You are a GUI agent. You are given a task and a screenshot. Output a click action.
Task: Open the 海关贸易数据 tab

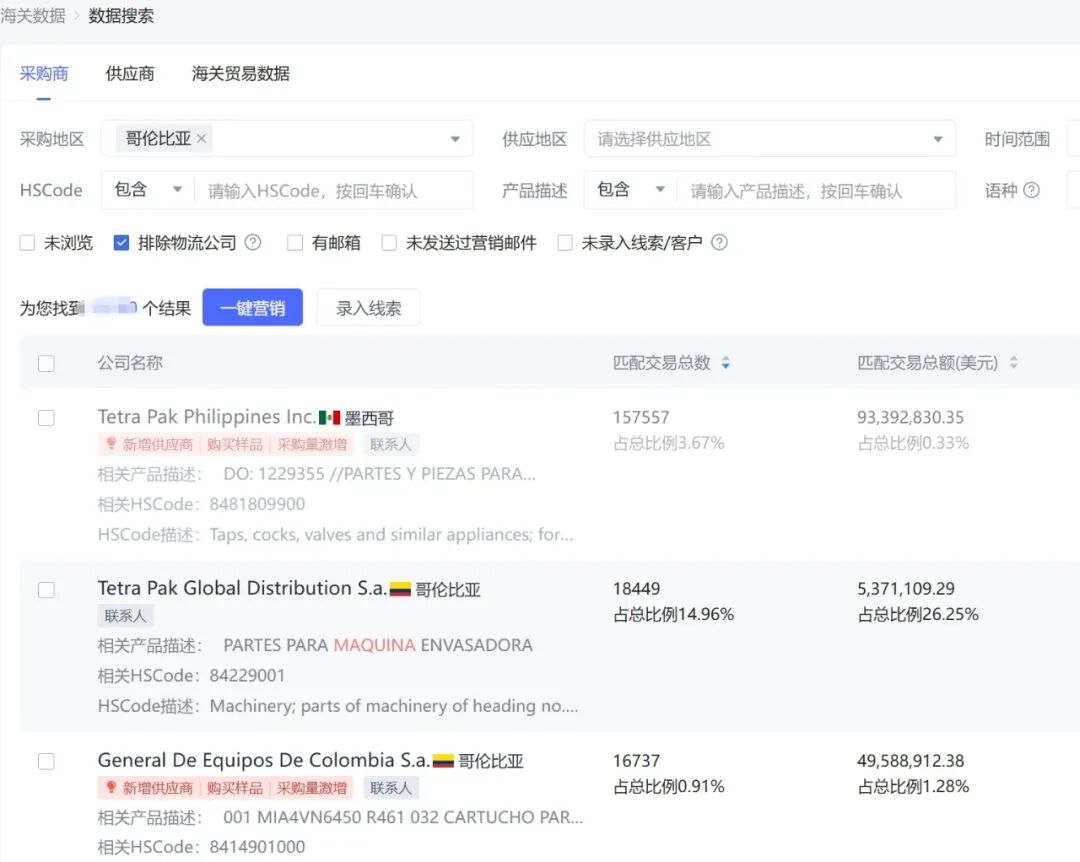coord(239,72)
